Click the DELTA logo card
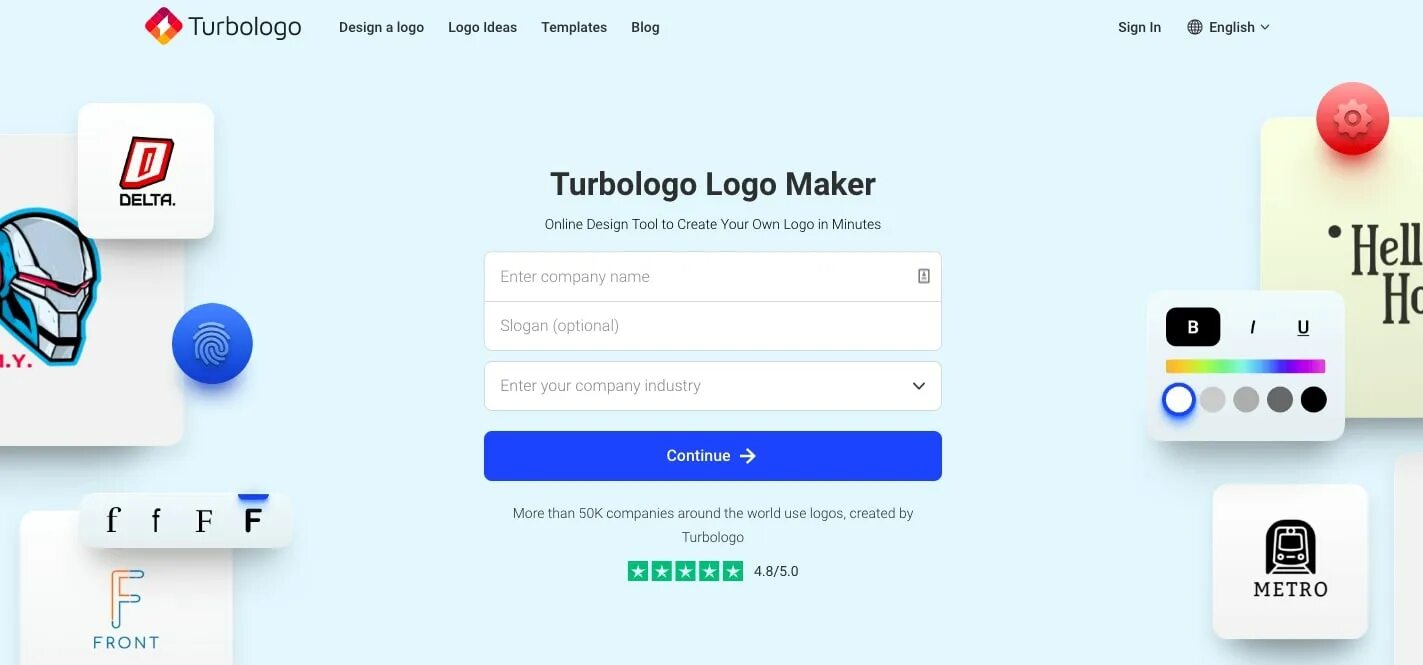1423x665 pixels. (146, 171)
